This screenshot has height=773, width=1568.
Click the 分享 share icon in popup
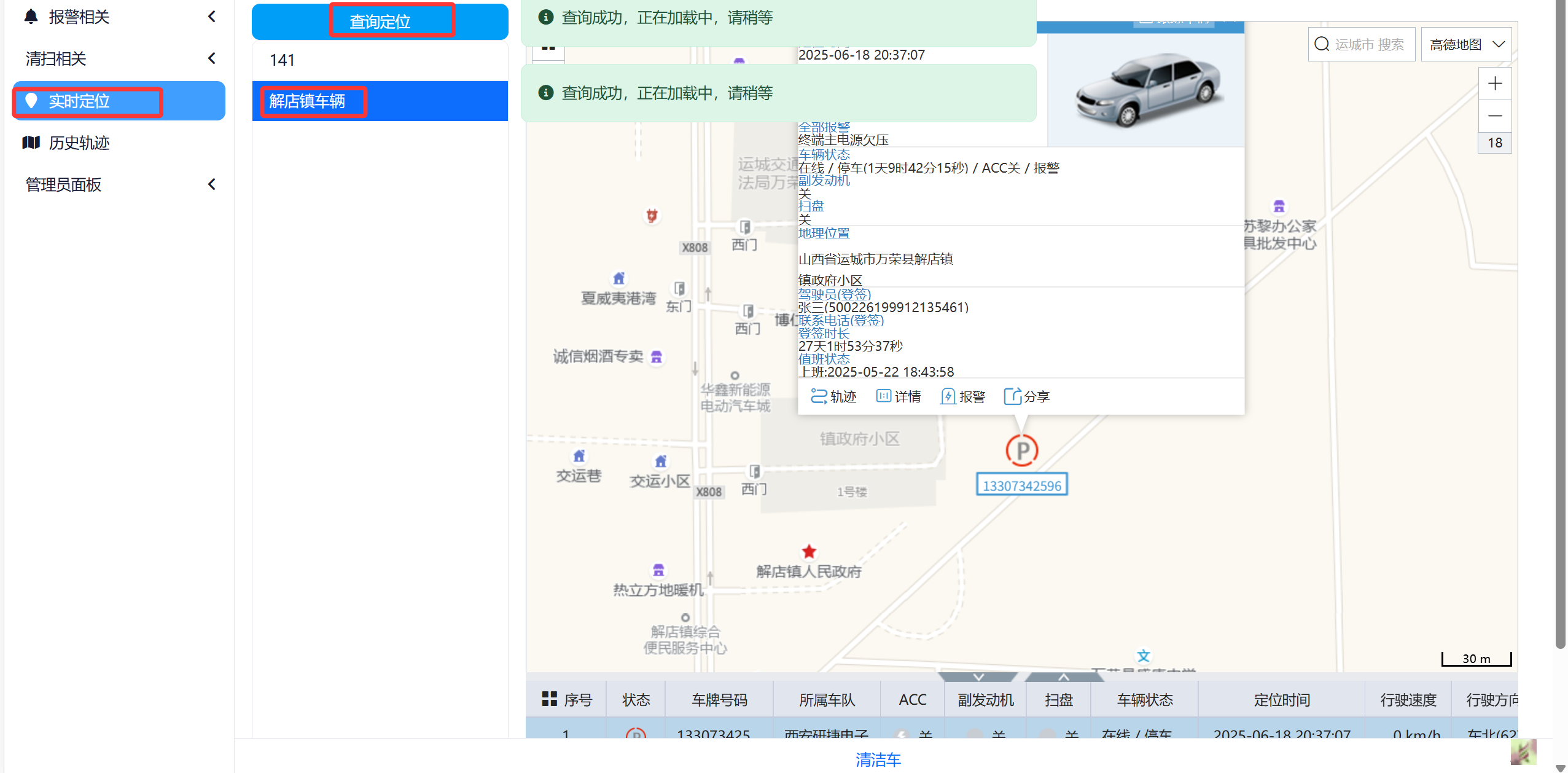pyautogui.click(x=1012, y=396)
